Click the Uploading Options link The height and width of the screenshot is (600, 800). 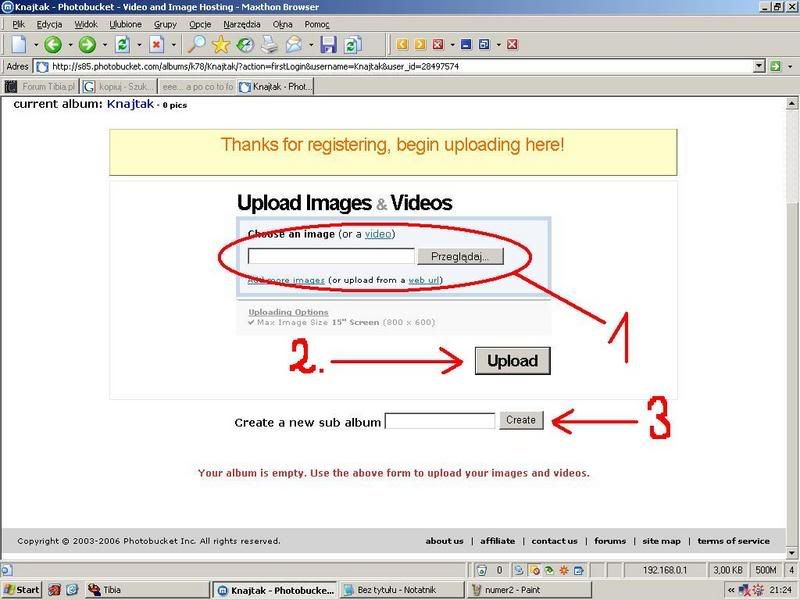point(288,312)
